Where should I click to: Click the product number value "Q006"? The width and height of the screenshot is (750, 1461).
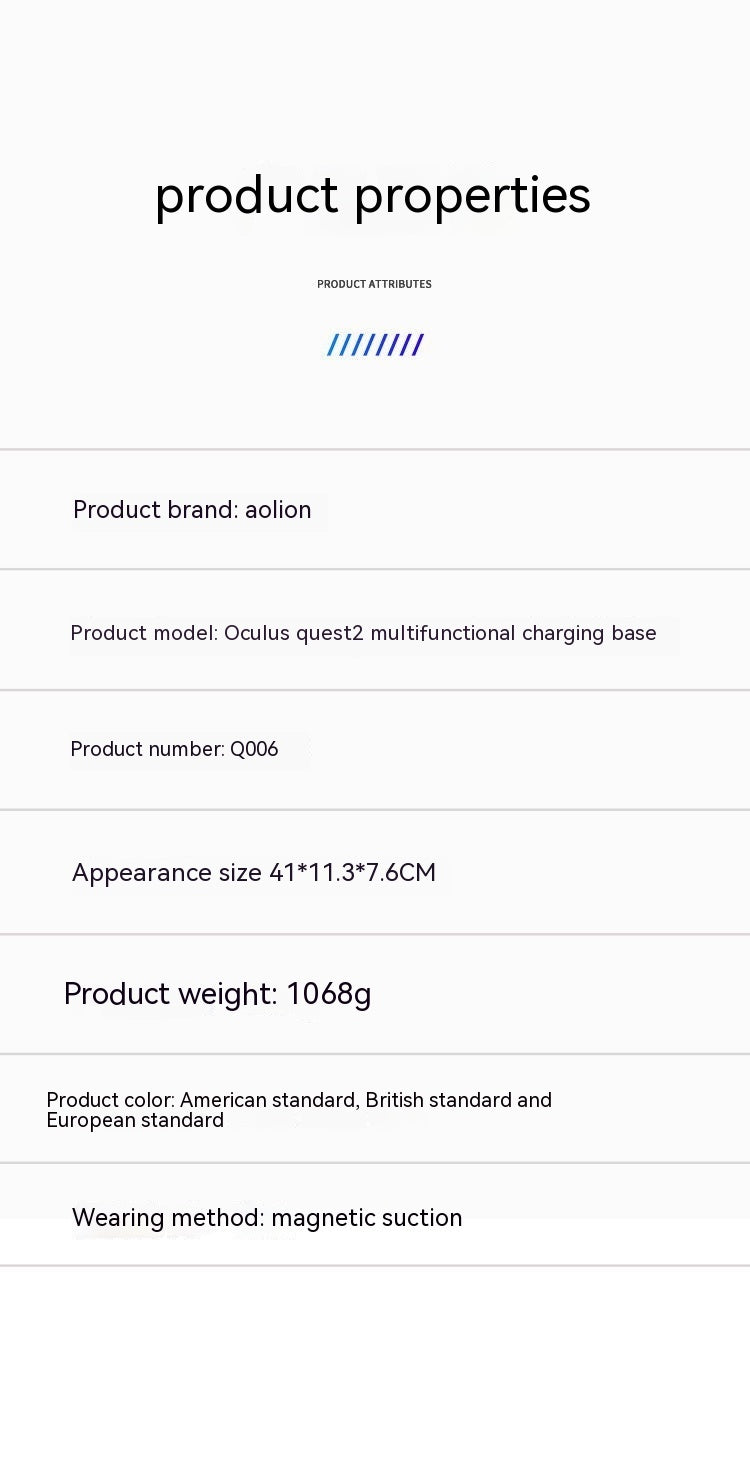pyautogui.click(x=254, y=749)
